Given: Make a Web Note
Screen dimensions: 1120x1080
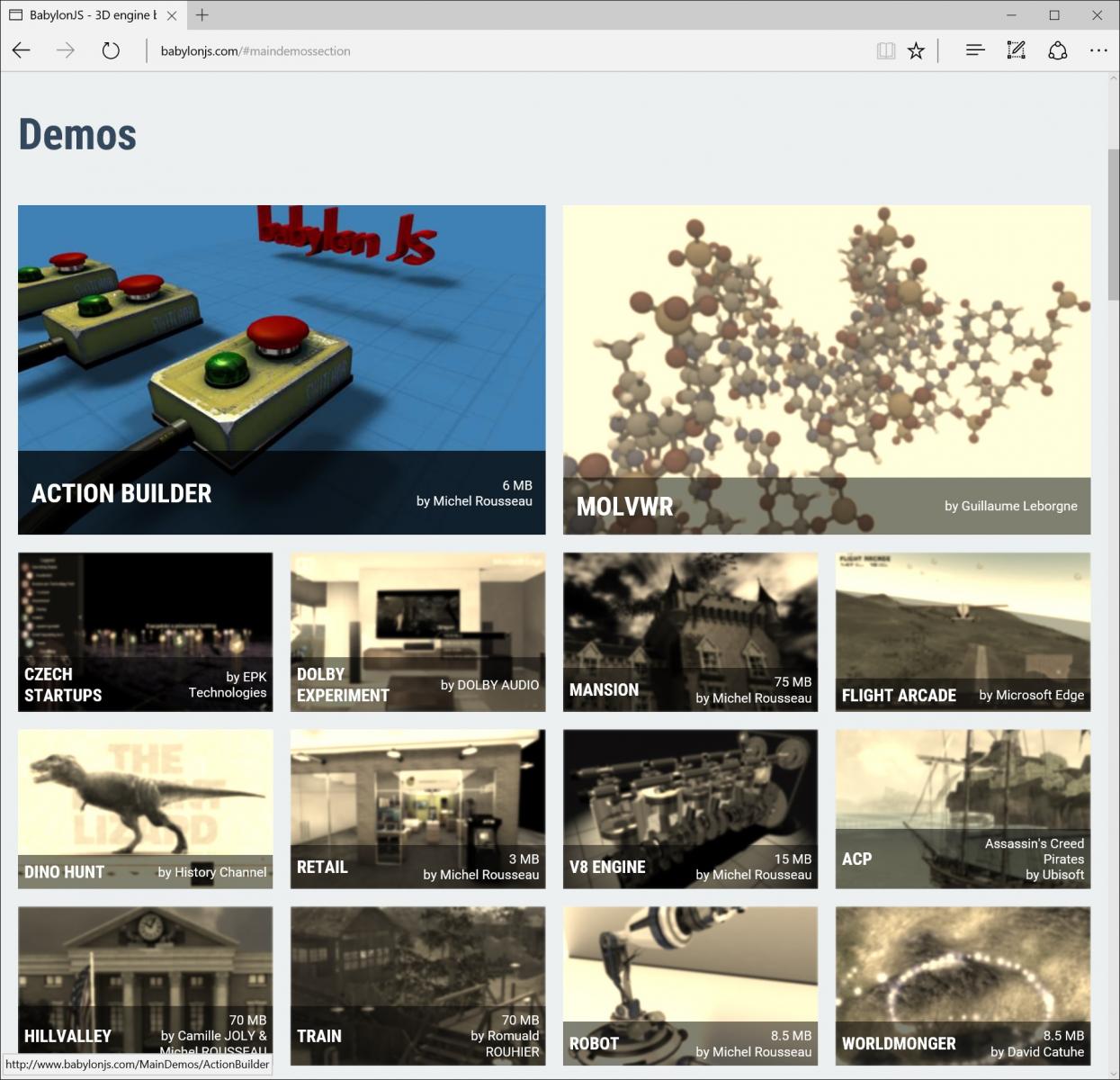Looking at the screenshot, I should click(x=1017, y=50).
